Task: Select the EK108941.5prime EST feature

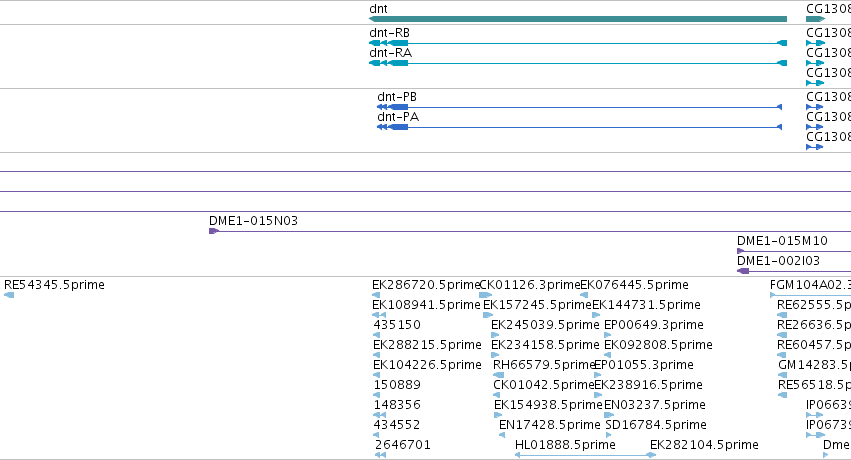Action: [379, 315]
